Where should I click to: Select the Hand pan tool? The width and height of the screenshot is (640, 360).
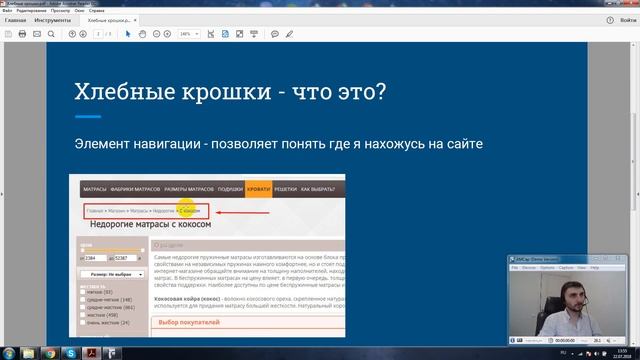[x=142, y=34]
